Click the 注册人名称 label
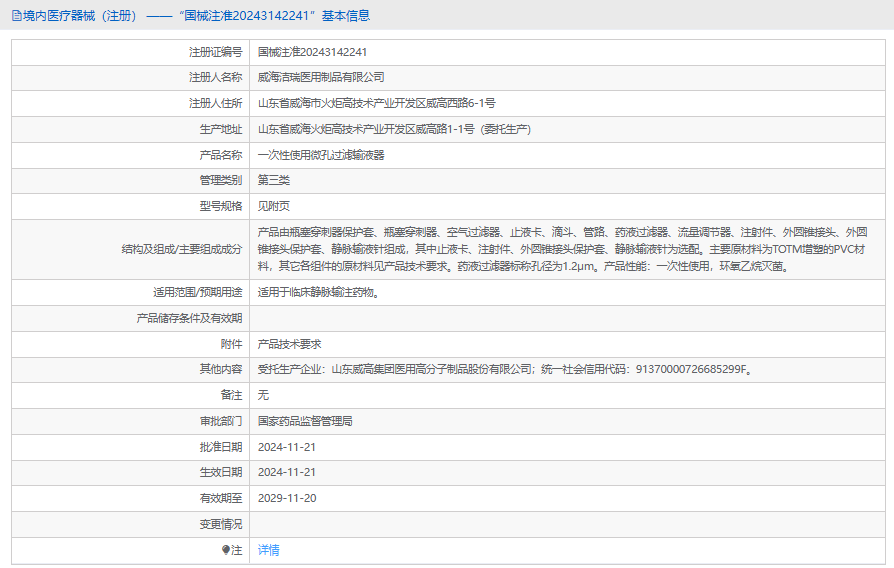894x568 pixels. click(x=216, y=77)
